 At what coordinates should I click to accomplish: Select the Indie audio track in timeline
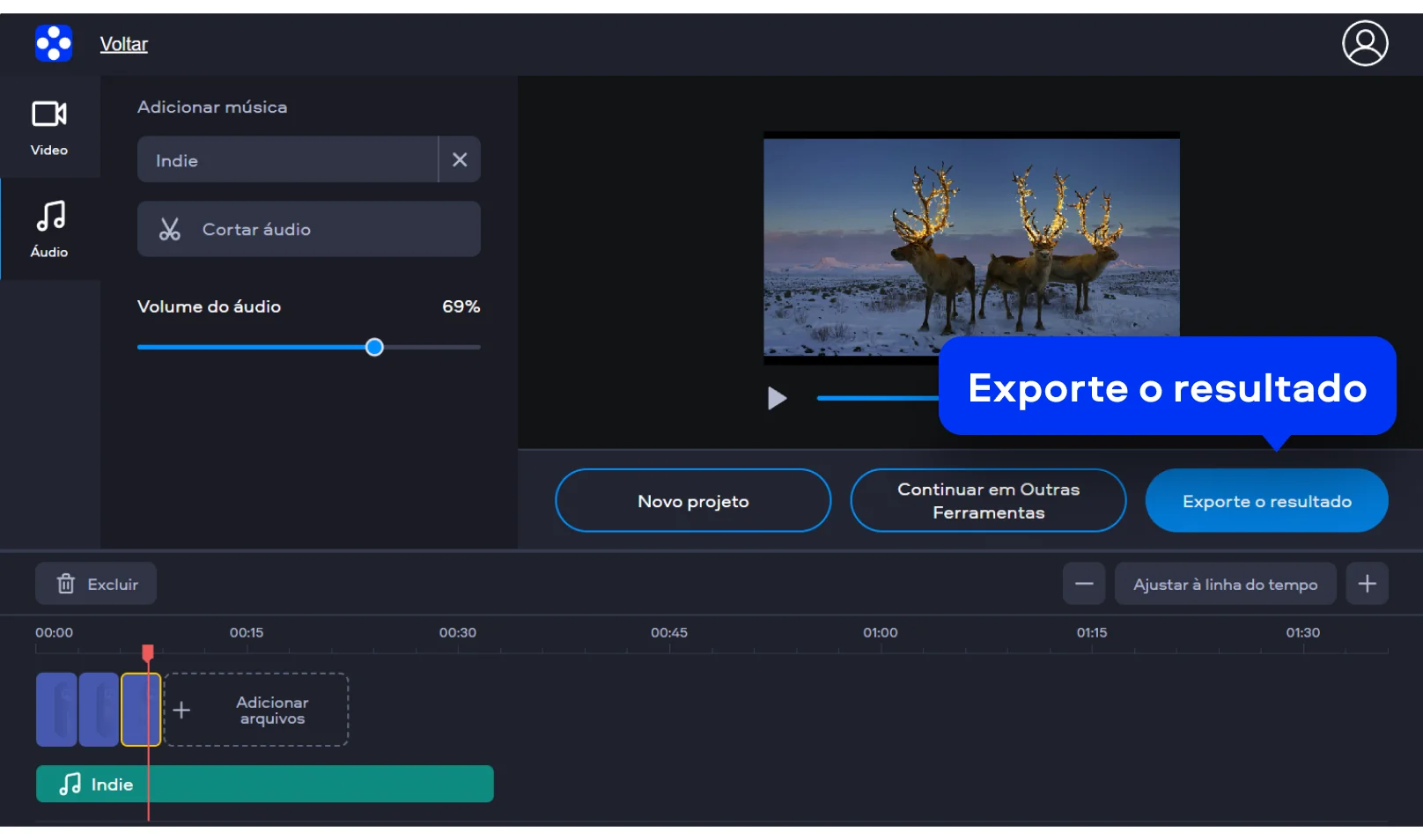click(264, 784)
